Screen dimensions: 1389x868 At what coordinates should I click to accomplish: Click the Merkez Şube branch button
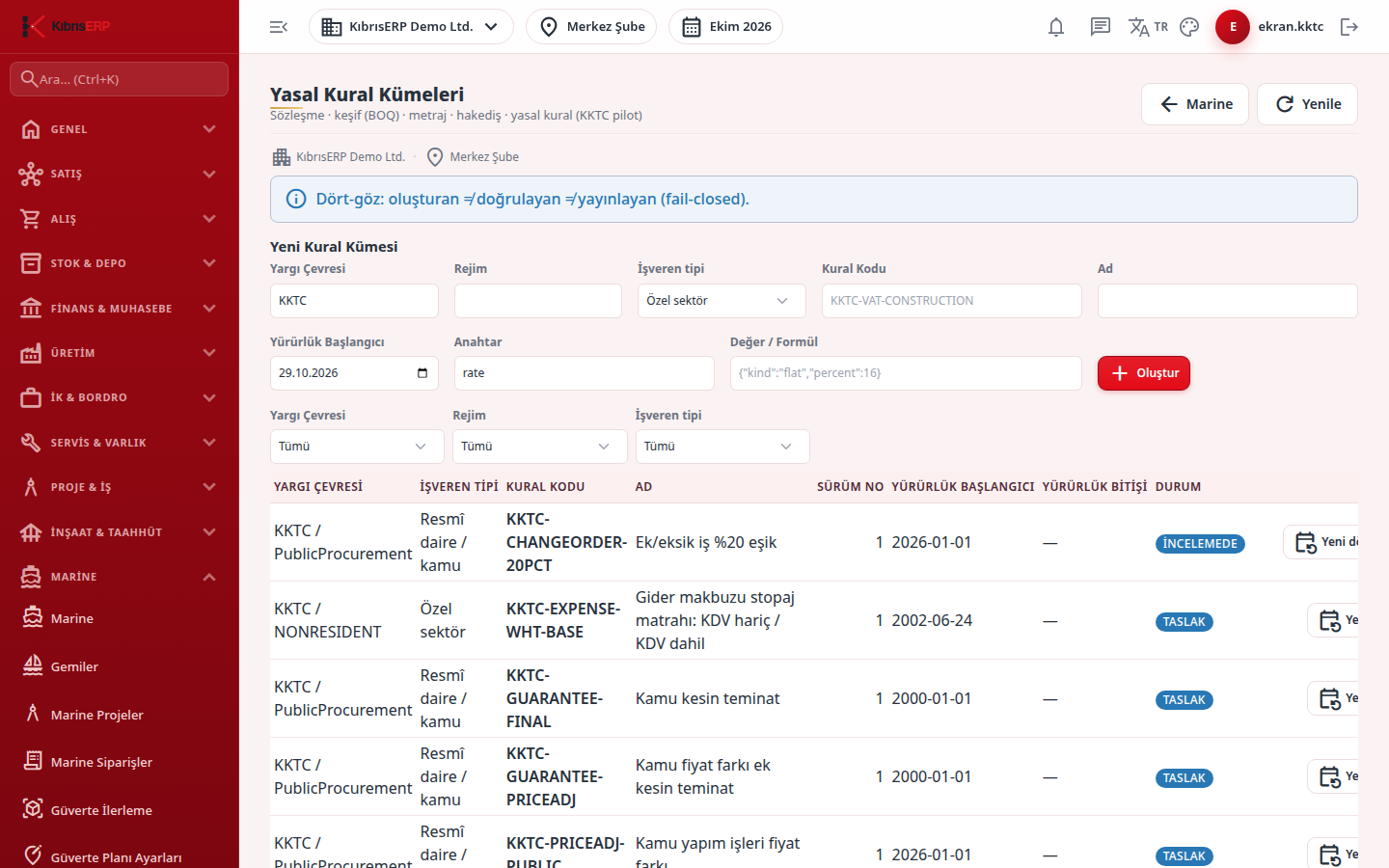[x=591, y=27]
